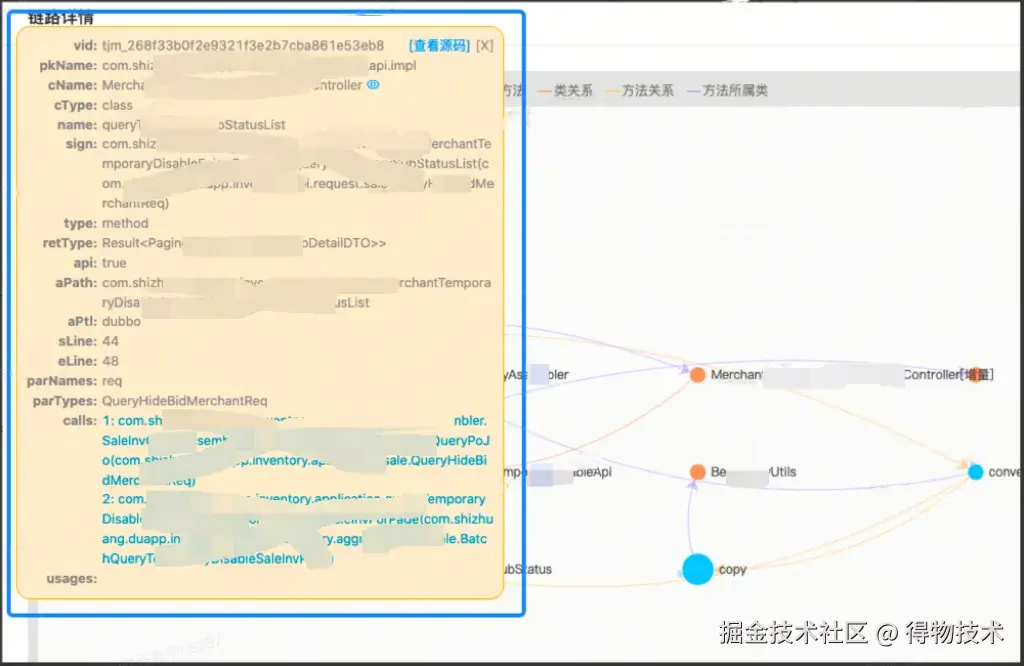Click the orange Utils class node
The image size is (1024, 666).
[x=698, y=471]
